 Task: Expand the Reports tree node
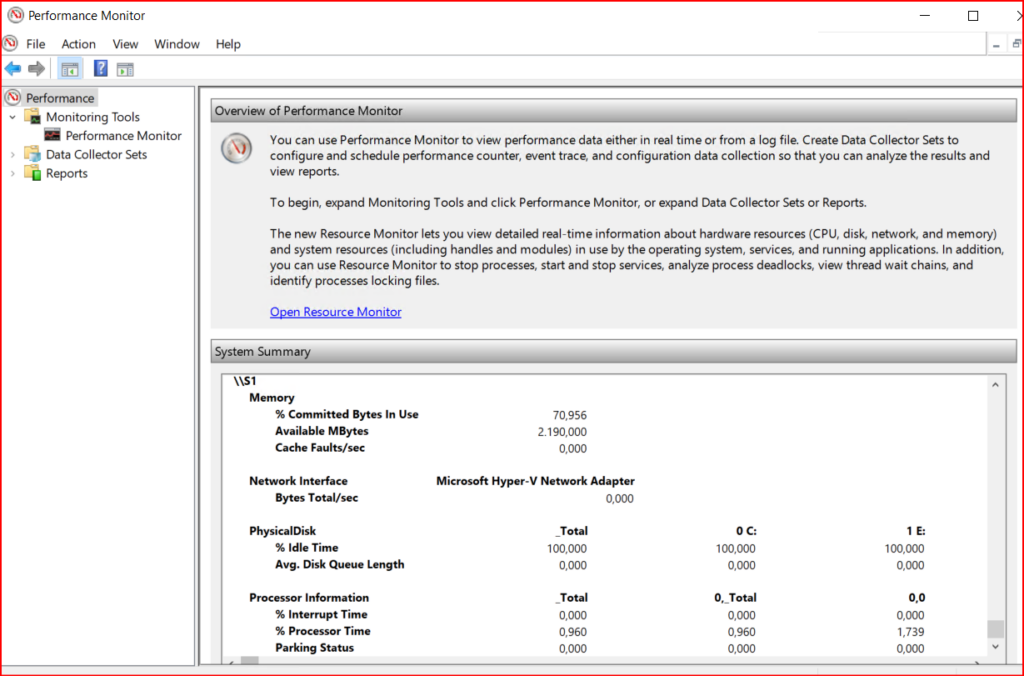coord(13,174)
